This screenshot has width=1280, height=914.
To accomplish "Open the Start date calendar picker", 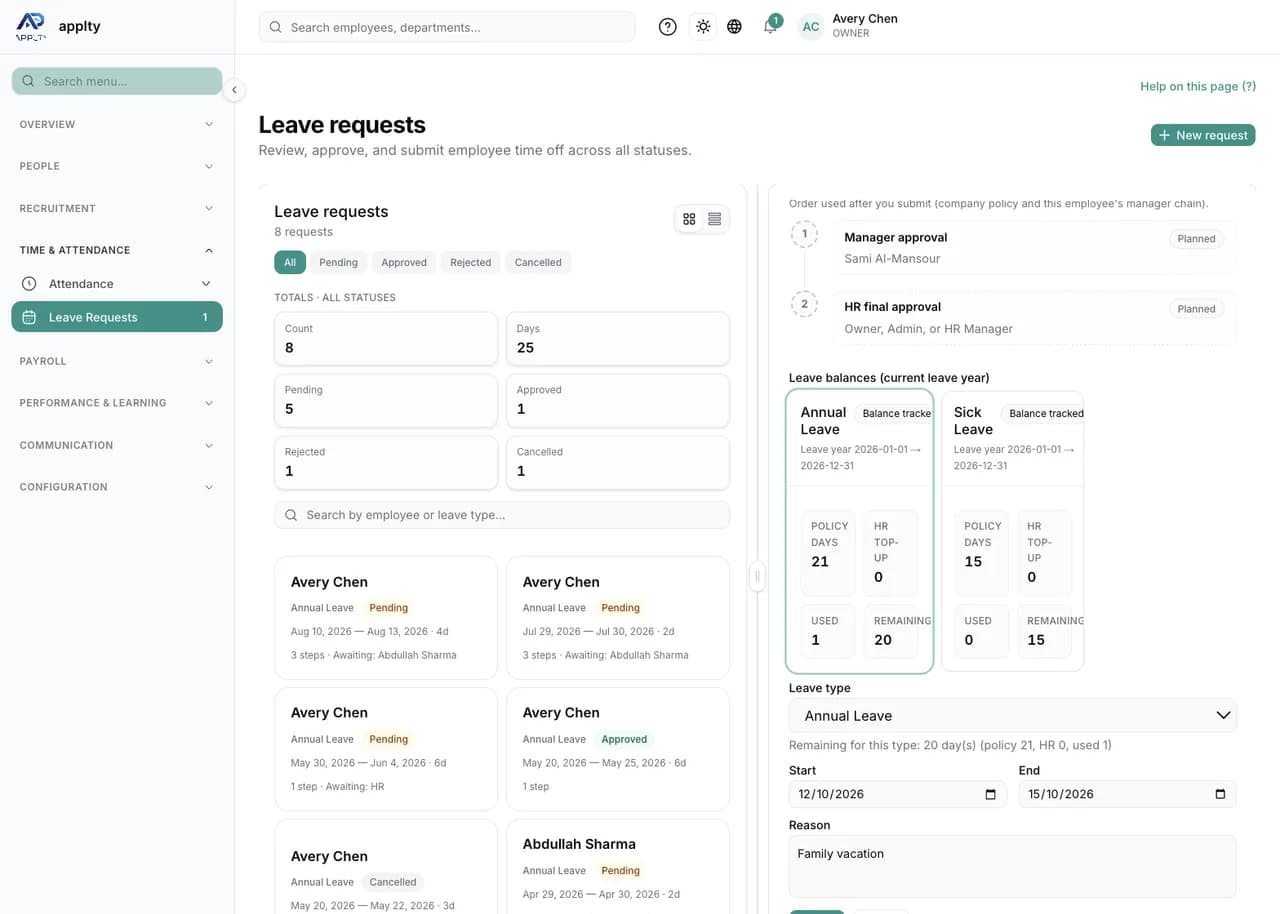I will 990,794.
